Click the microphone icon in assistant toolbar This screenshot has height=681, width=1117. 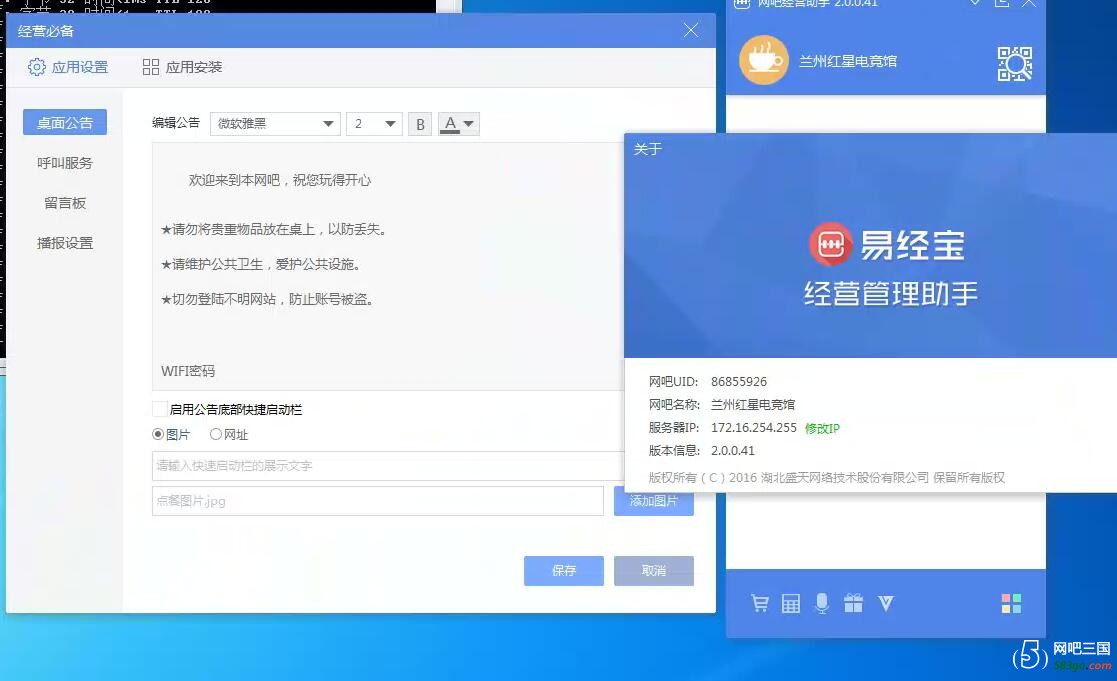821,603
